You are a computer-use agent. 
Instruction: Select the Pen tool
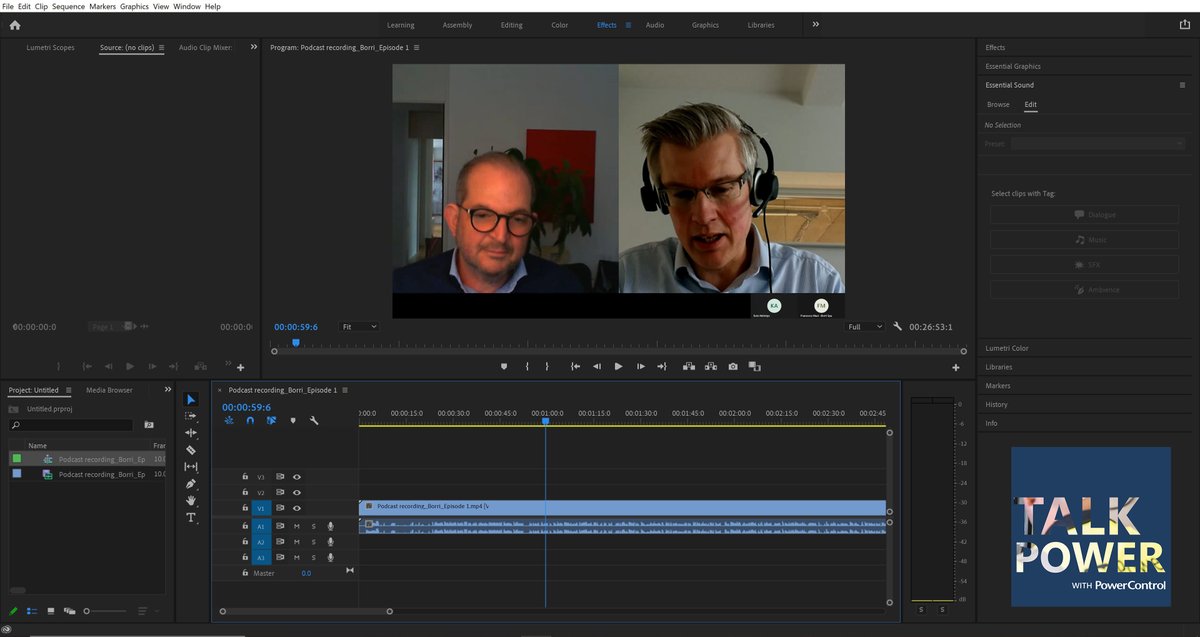pyautogui.click(x=191, y=484)
